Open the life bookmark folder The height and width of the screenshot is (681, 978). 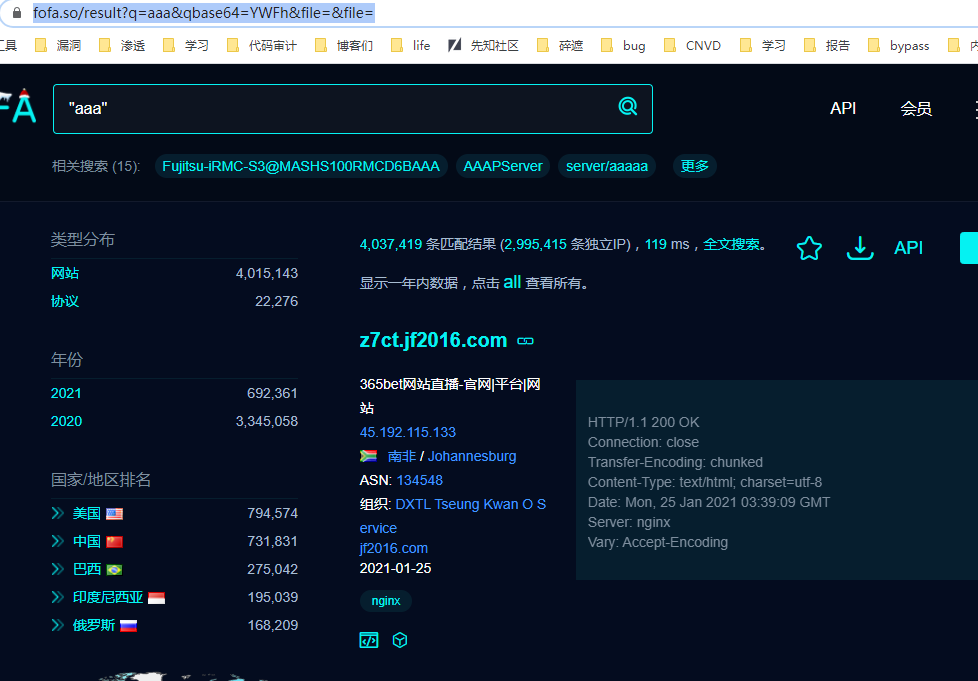point(410,46)
